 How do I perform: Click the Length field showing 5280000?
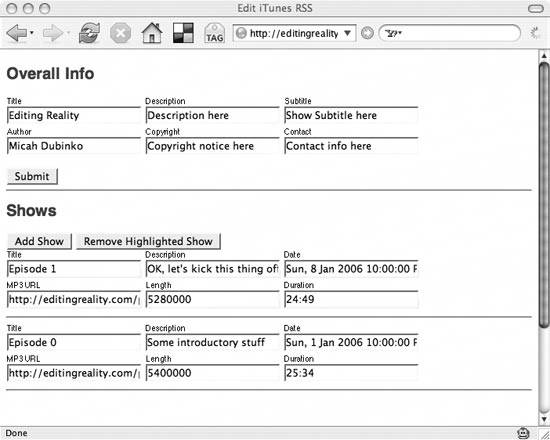click(x=212, y=300)
